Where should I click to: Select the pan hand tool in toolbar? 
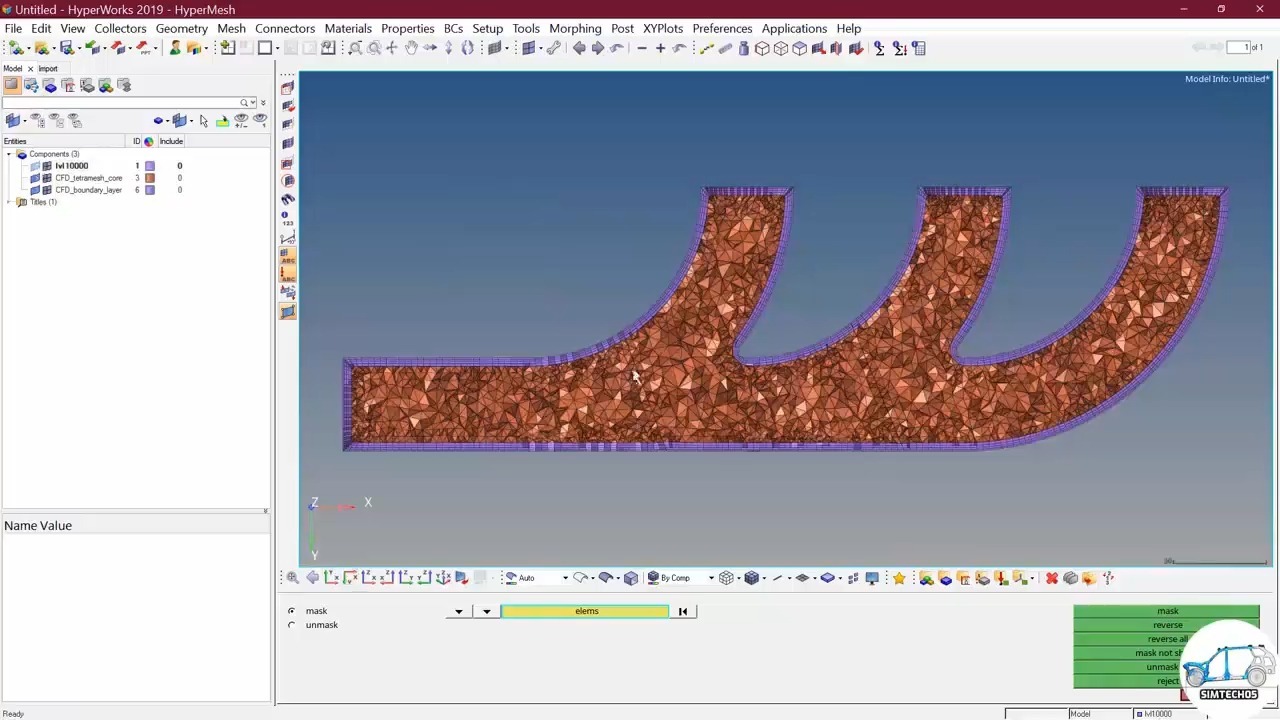click(411, 48)
